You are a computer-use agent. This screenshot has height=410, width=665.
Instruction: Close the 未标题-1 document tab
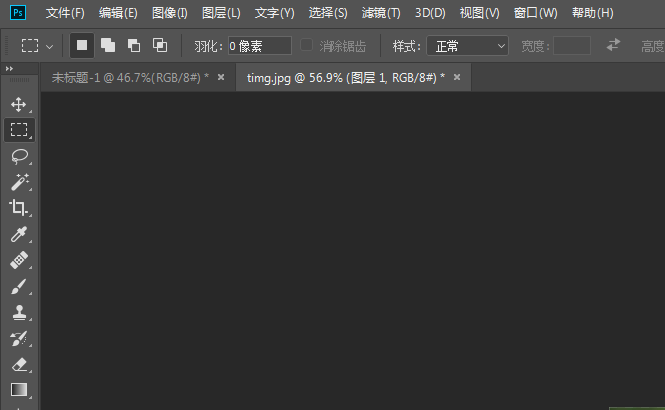[221, 77]
